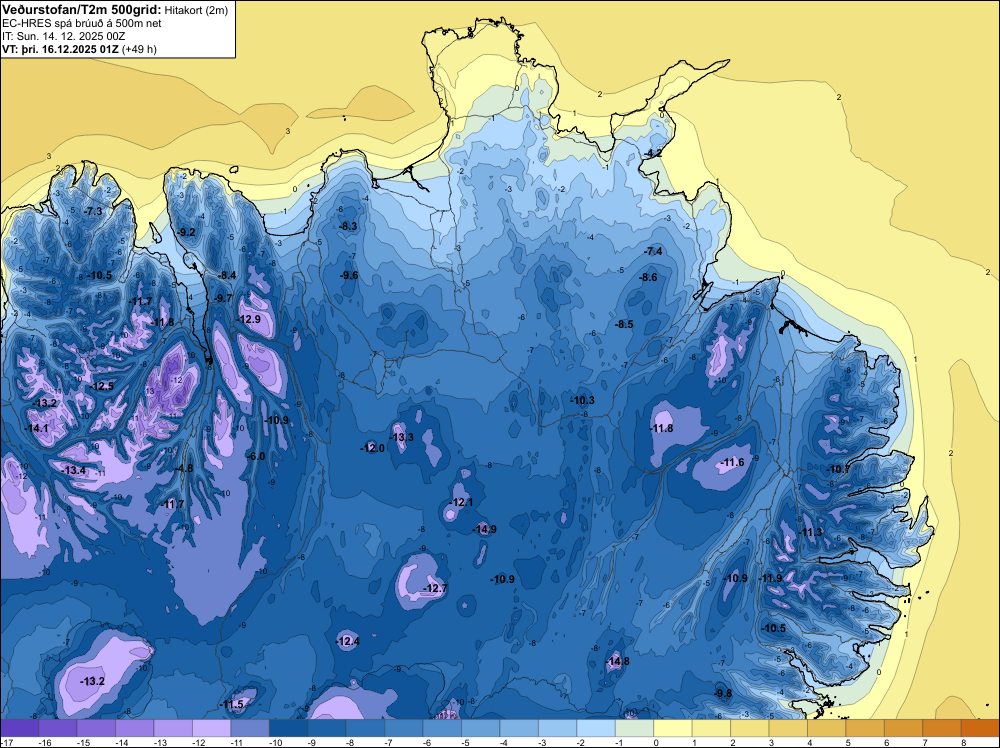
Task: Select the 8 dark orange legend swatch
Action: click(x=980, y=728)
